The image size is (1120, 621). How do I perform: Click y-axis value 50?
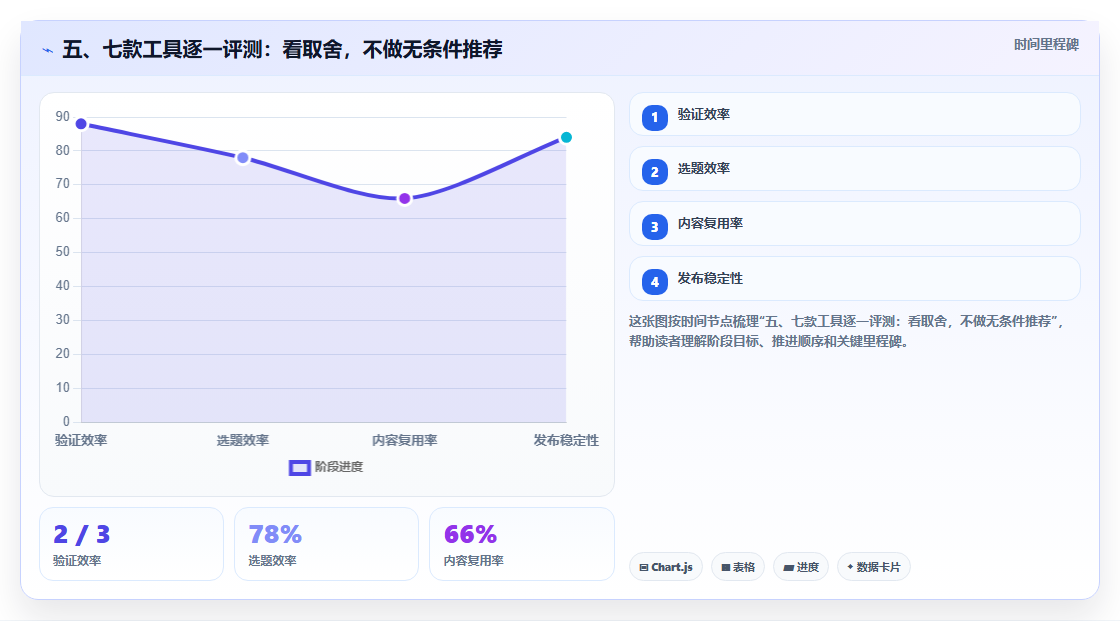pos(63,252)
